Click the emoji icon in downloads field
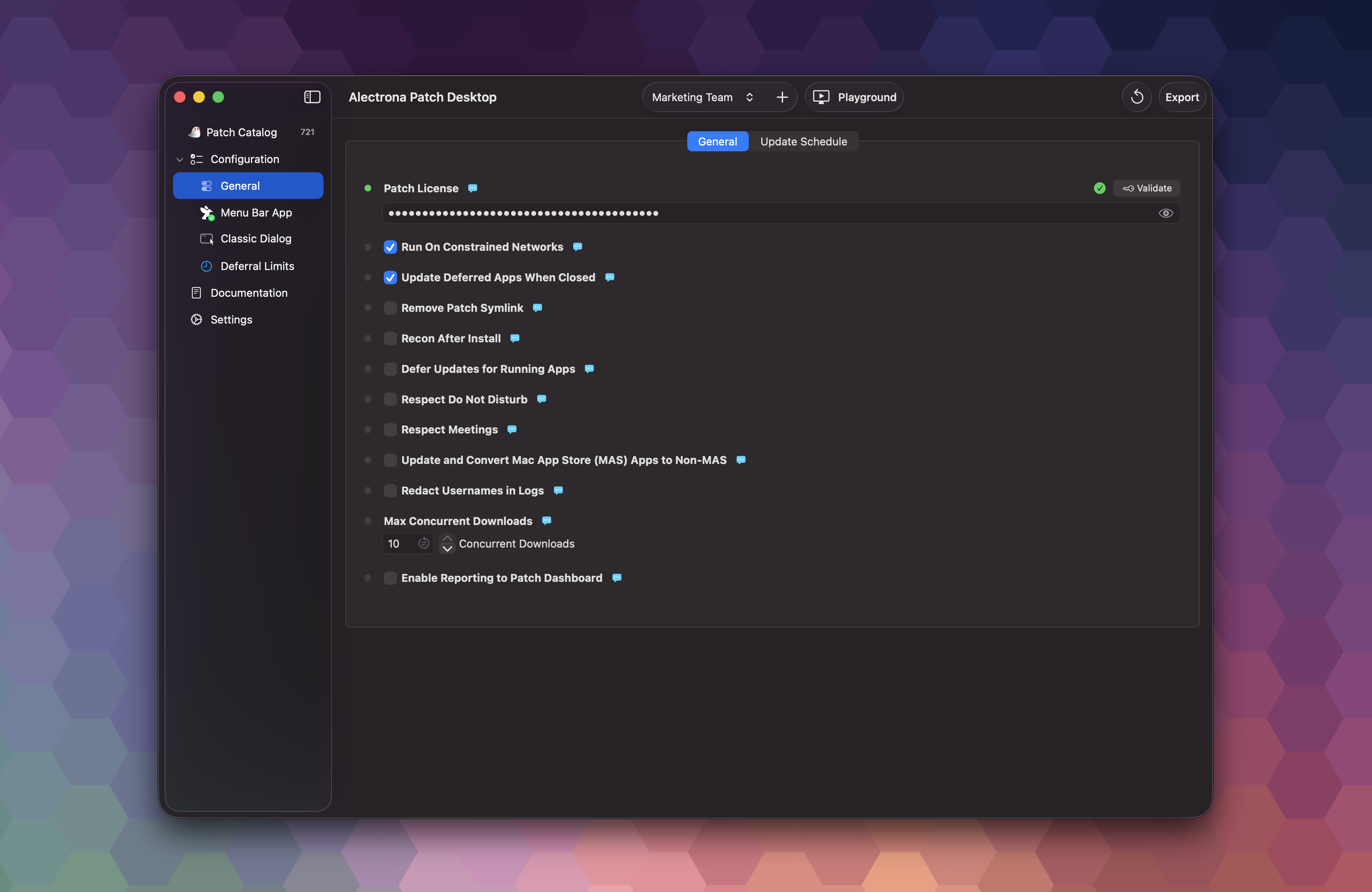Screen dimensions: 1372x892 click(x=424, y=543)
